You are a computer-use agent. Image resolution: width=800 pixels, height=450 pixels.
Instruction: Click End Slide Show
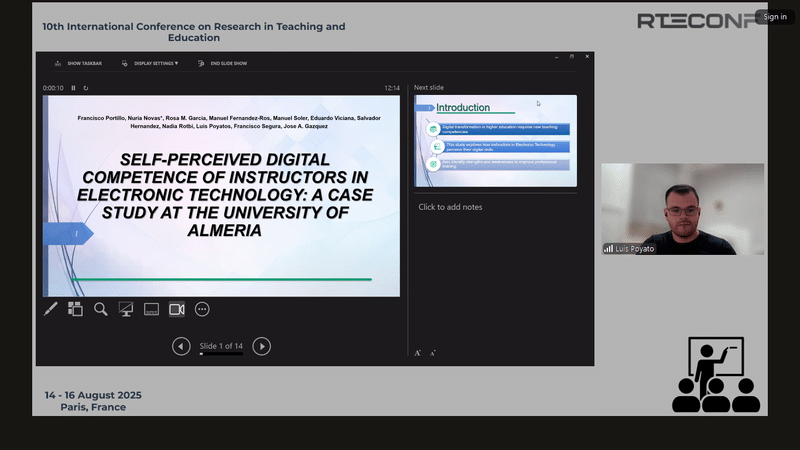click(222, 63)
